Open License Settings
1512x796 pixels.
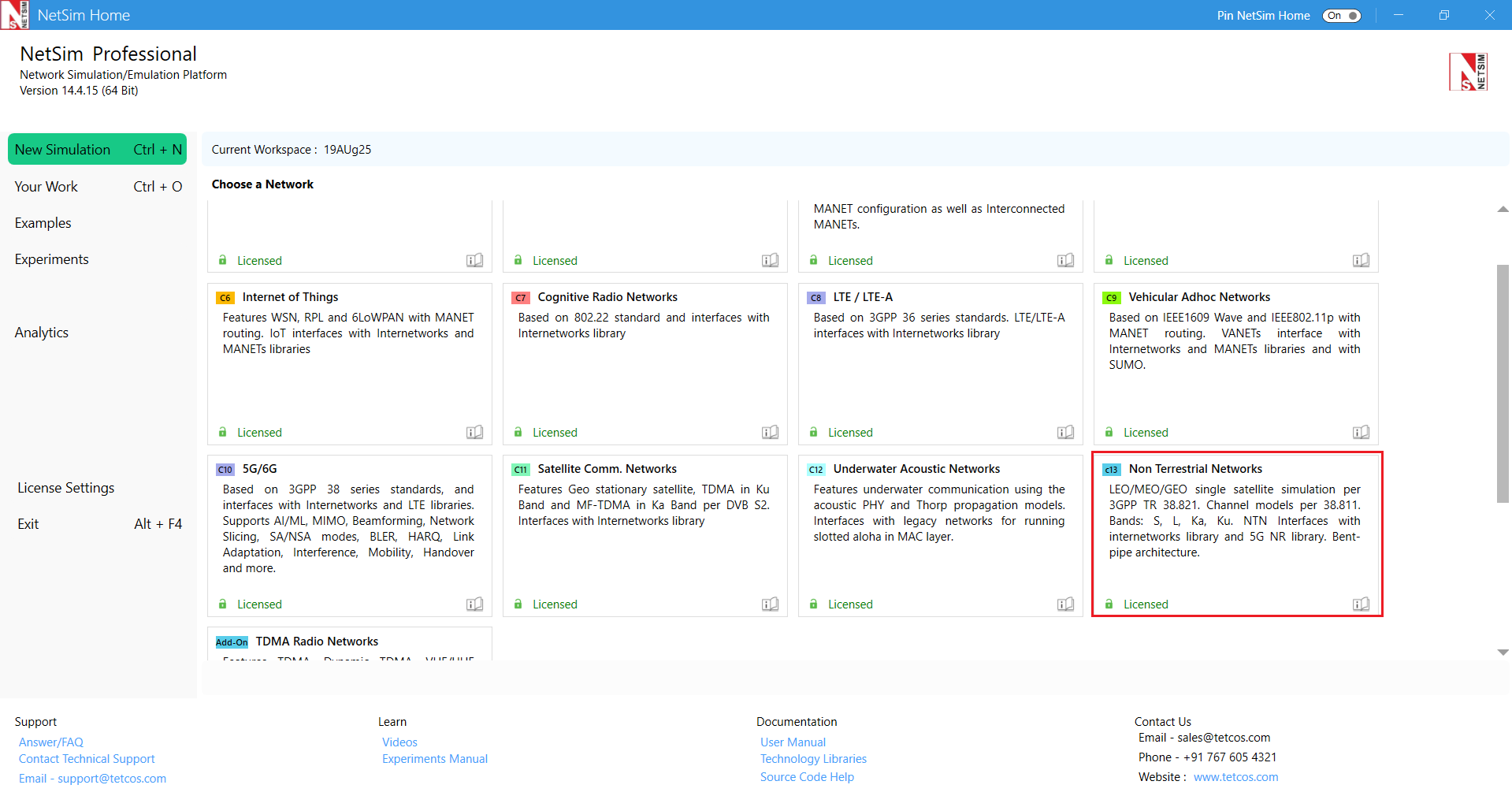tap(66, 488)
